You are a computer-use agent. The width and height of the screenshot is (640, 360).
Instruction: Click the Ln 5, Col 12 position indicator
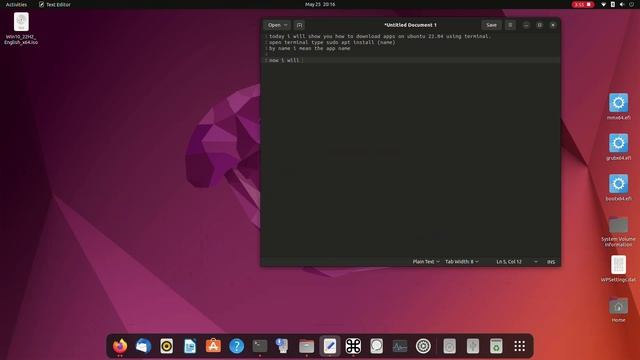point(509,262)
